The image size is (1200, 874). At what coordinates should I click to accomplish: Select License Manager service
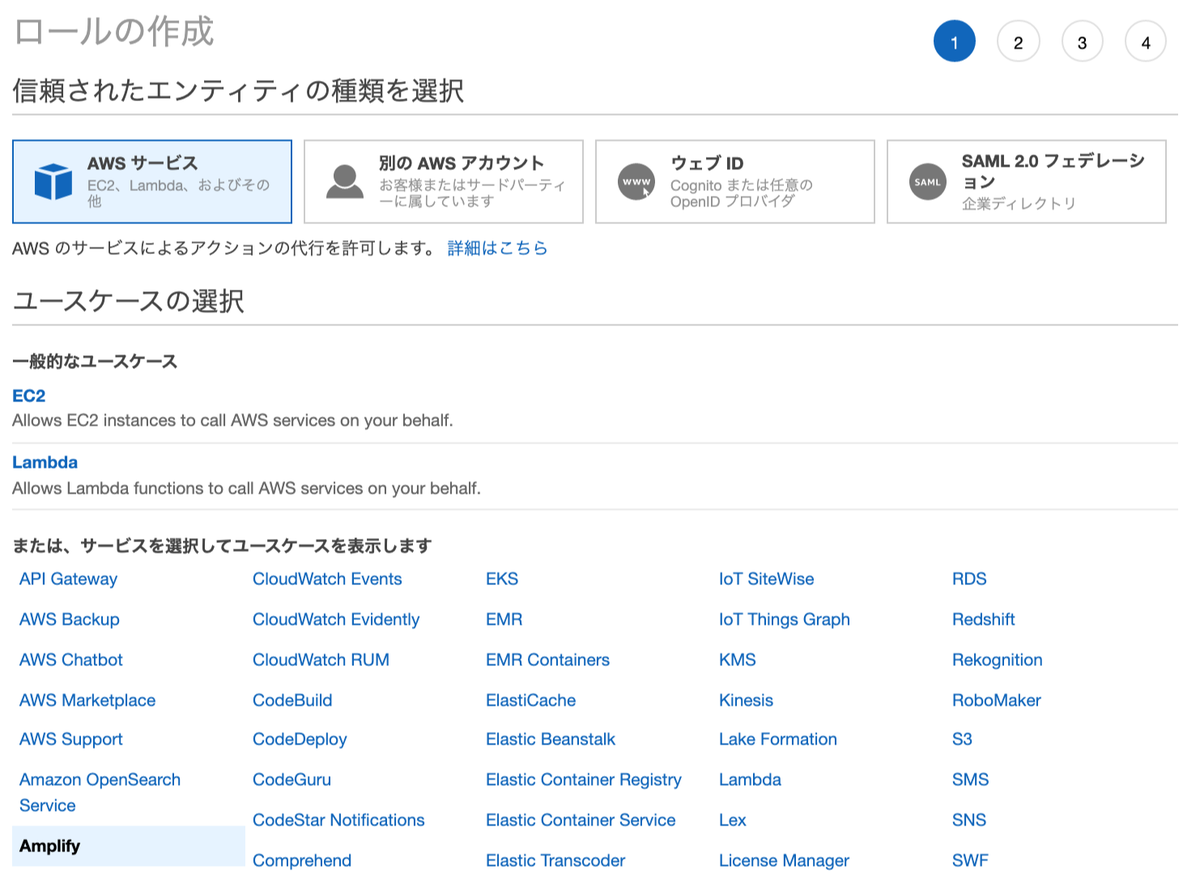click(x=784, y=860)
